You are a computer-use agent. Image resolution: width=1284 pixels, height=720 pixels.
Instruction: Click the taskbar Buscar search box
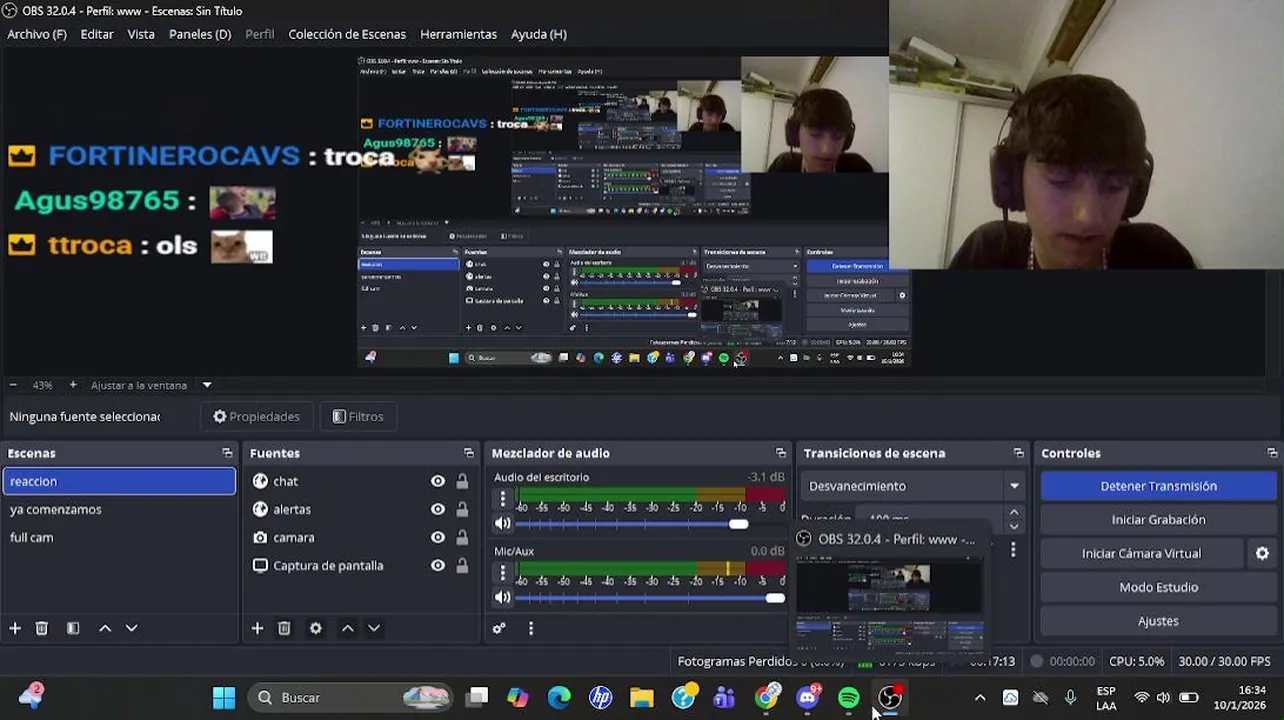(350, 697)
